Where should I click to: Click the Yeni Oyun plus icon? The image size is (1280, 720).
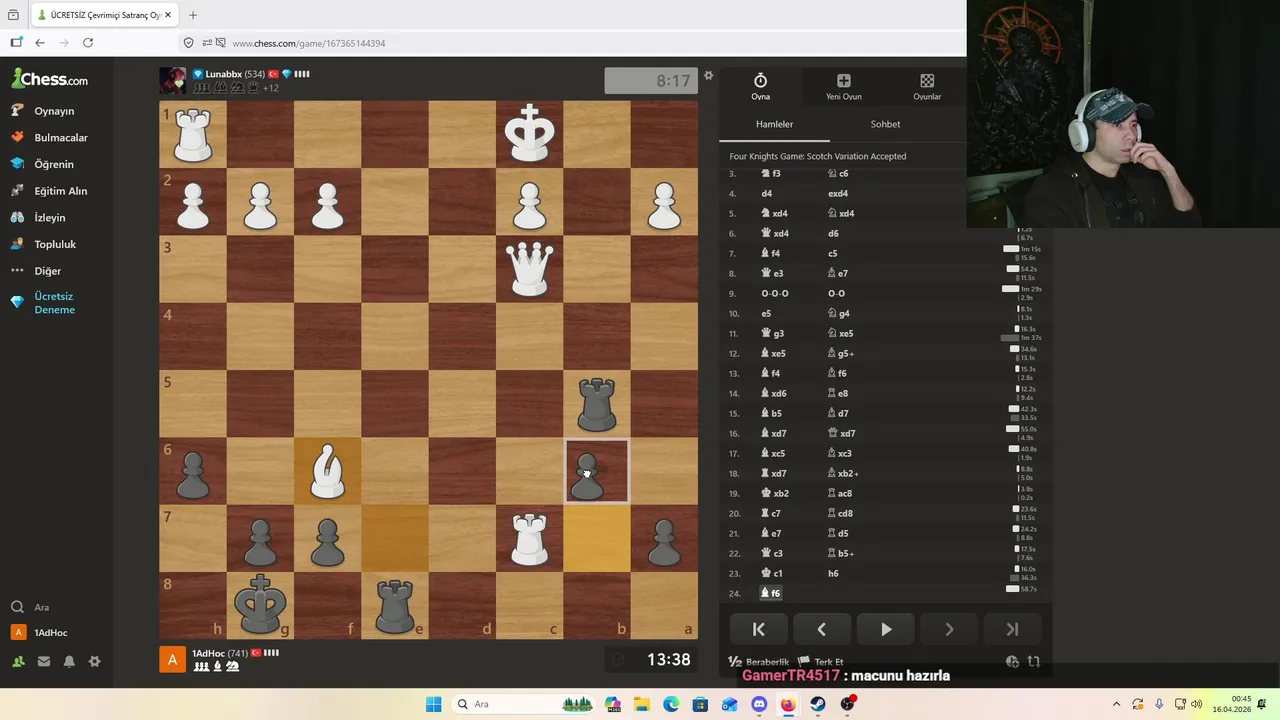[843, 87]
